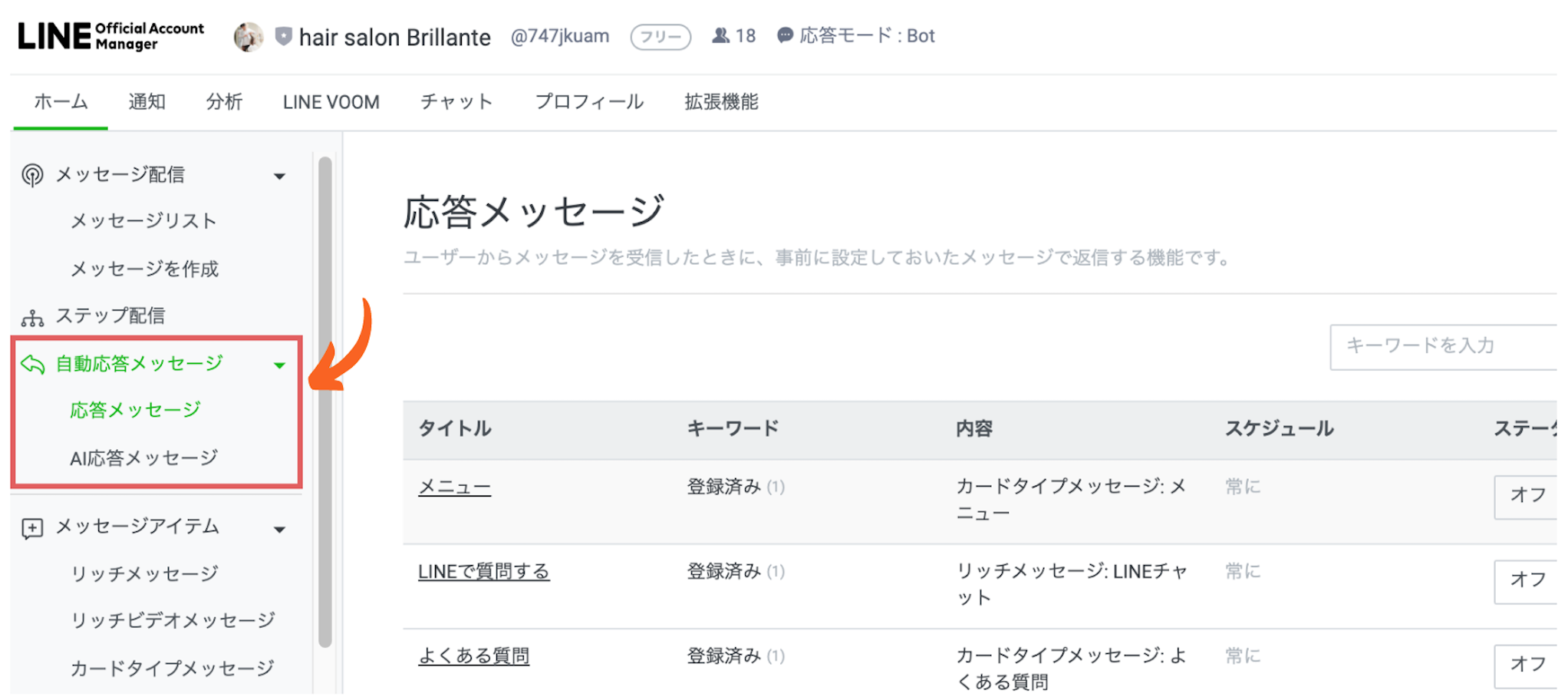This screenshot has width=1568, height=697.
Task: Click the 自動応答メッセージ reply arrow icon
Action: [x=32, y=364]
